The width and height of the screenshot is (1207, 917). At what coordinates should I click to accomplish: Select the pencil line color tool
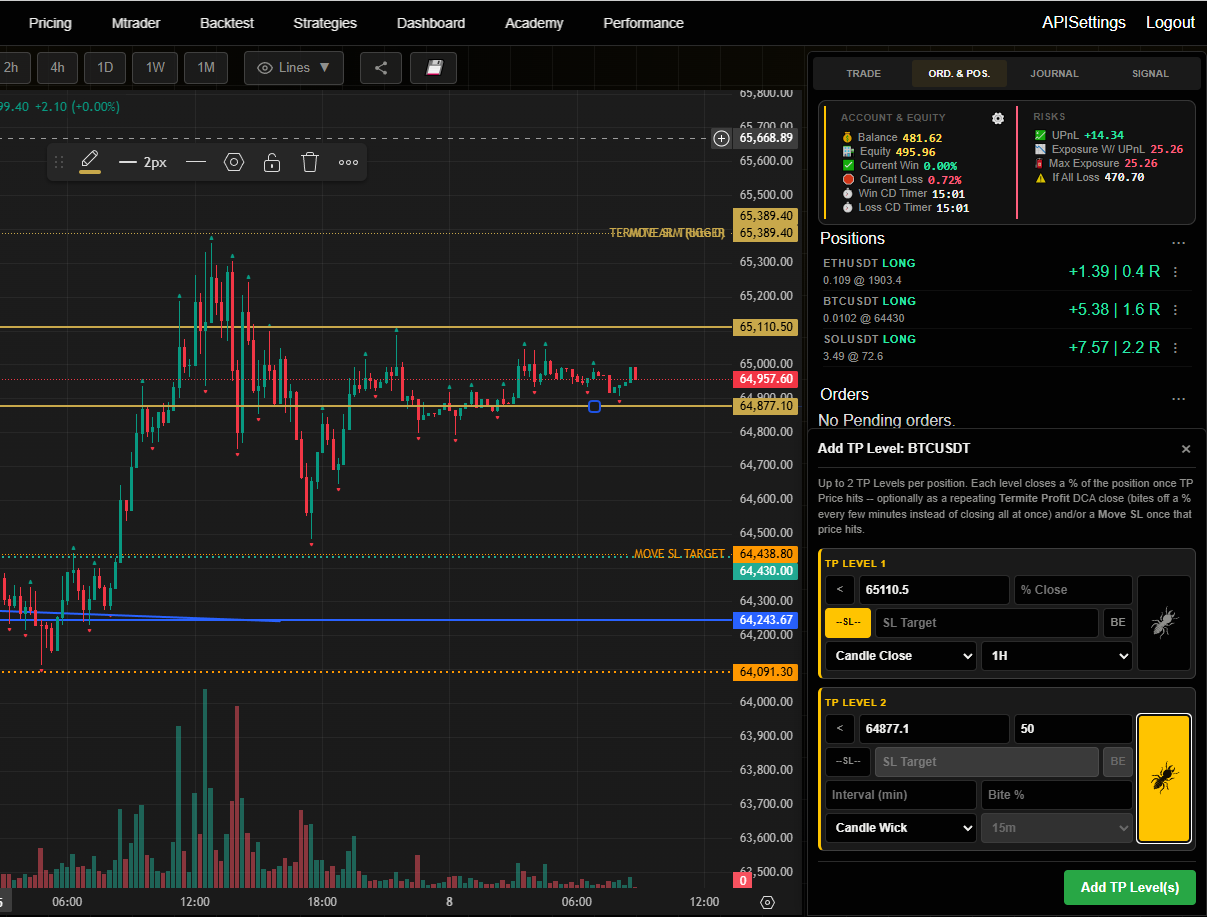[x=90, y=161]
